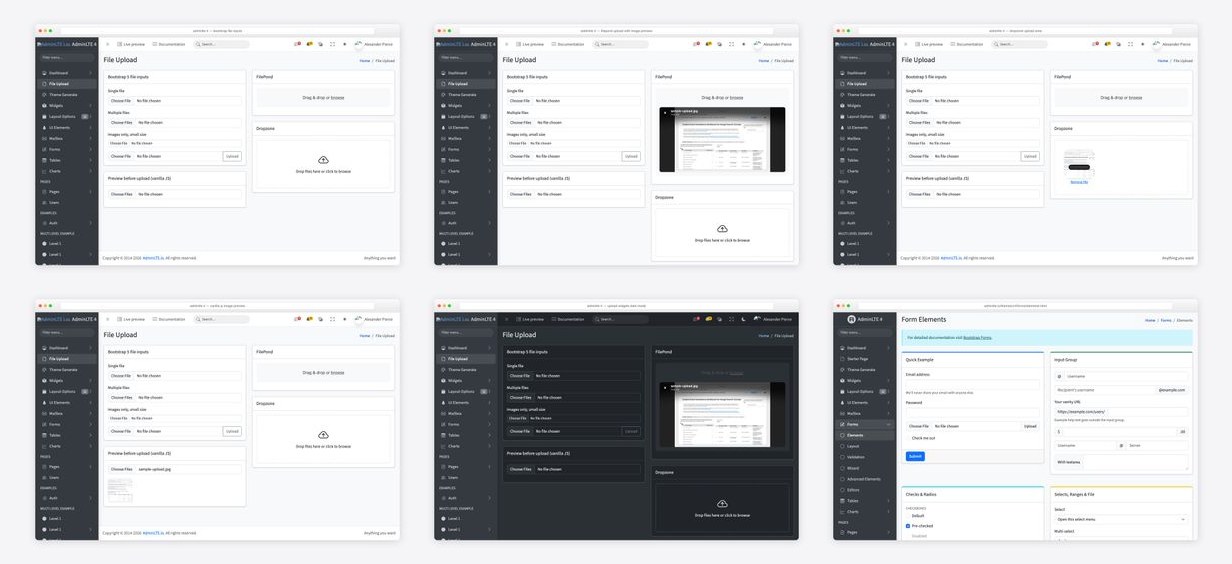
Task: Click the Users icon in dark-mode sidebar
Action: [443, 477]
